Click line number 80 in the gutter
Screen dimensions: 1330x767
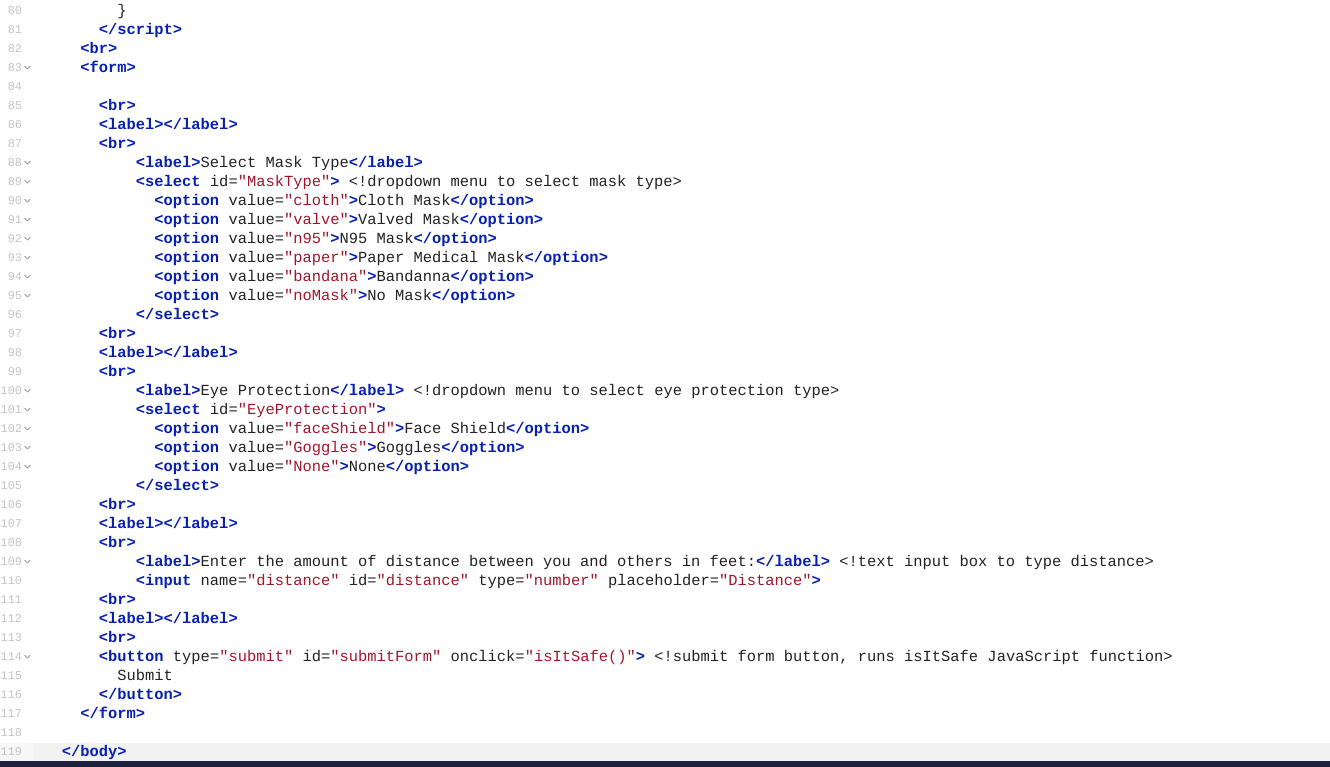click(14, 11)
